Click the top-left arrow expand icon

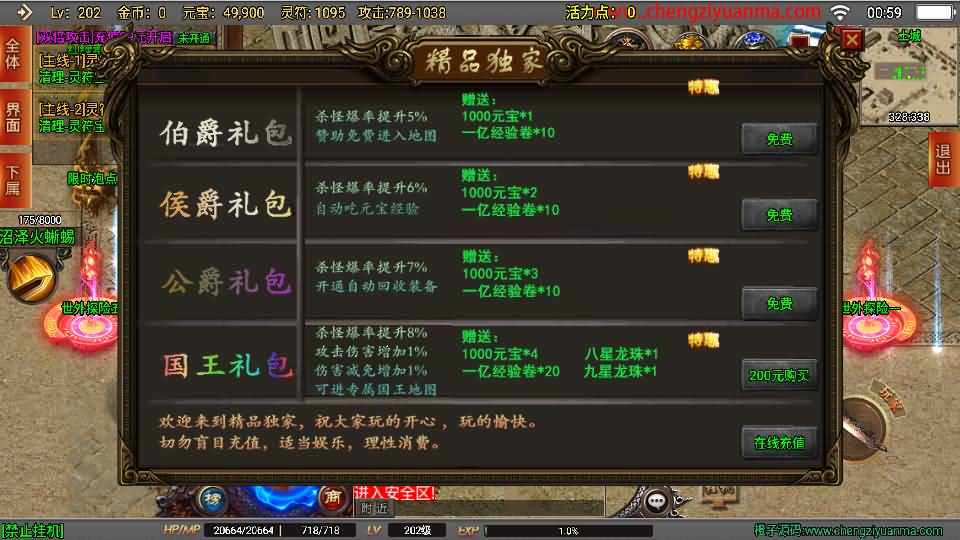click(23, 12)
